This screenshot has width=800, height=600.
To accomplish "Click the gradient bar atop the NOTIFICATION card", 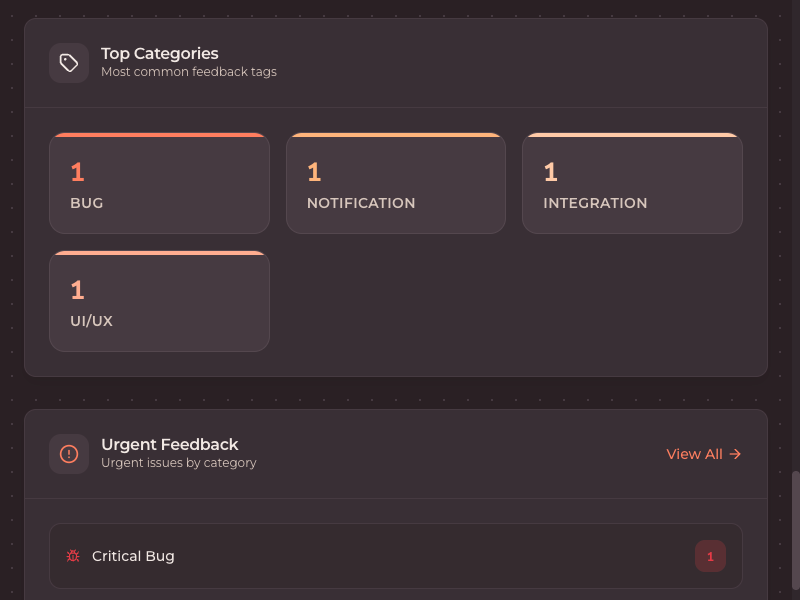I will coord(395,133).
